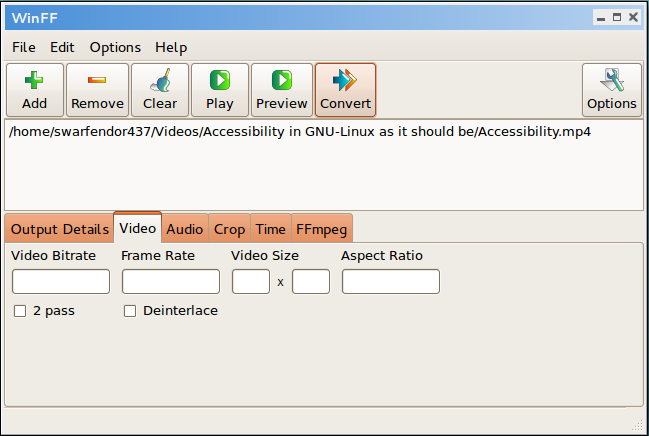Click the Add file toolbar icon
This screenshot has width=649, height=436.
[35, 90]
